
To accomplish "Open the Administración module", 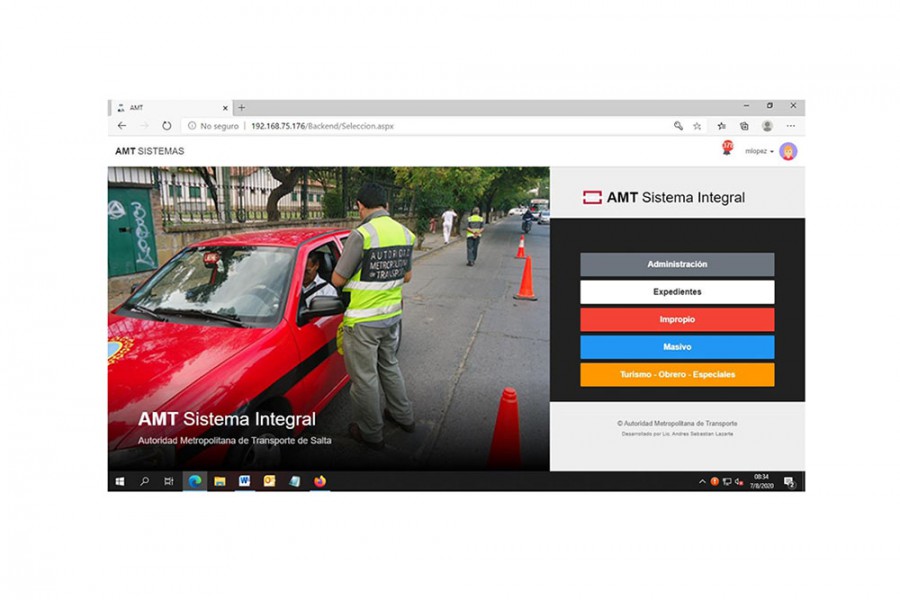I will click(677, 264).
